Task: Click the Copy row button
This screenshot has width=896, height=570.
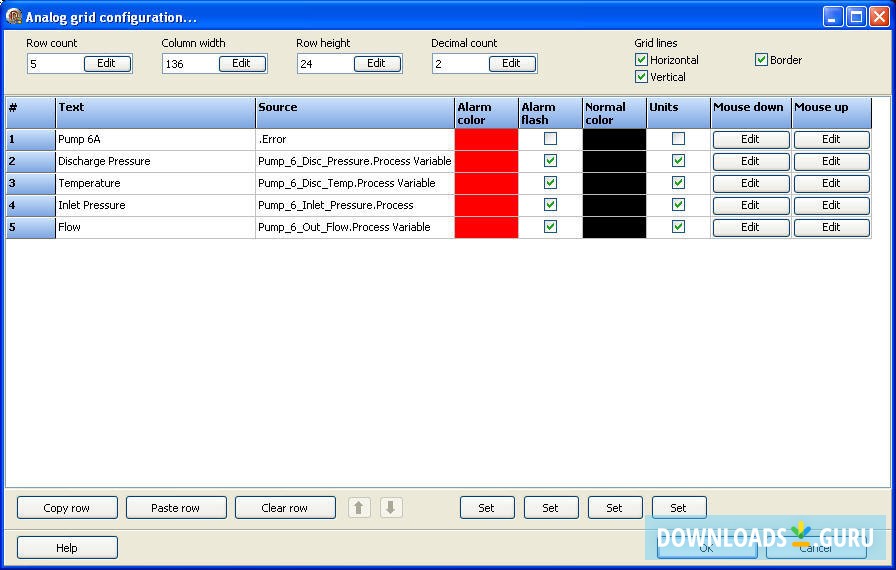Action: coord(67,508)
